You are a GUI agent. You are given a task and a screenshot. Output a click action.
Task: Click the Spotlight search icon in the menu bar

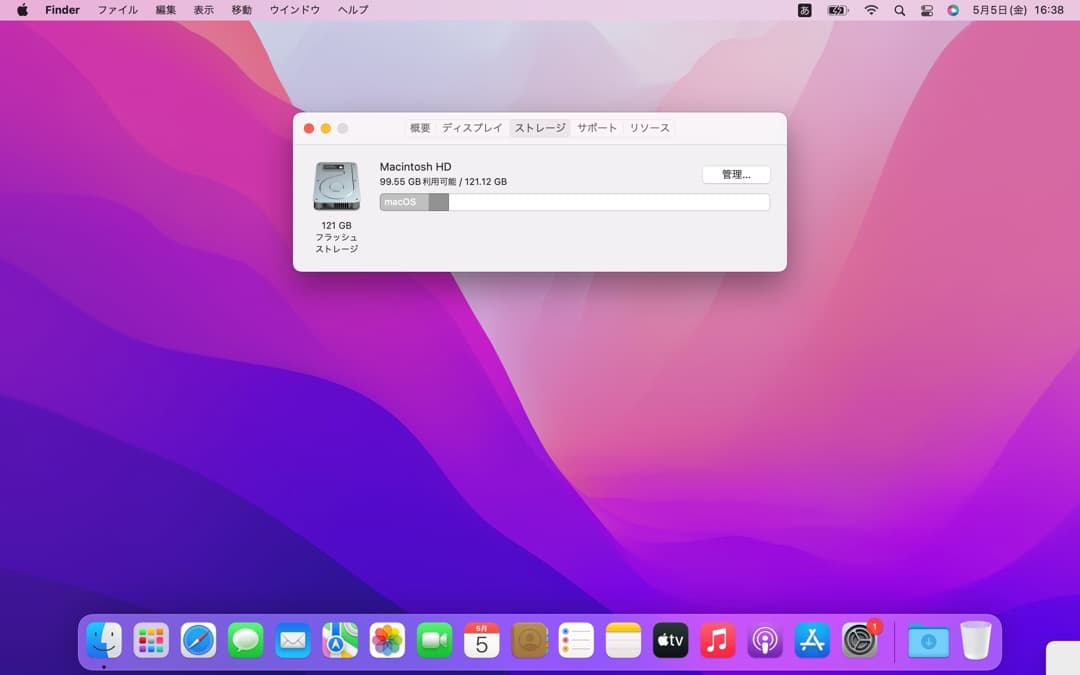click(899, 10)
